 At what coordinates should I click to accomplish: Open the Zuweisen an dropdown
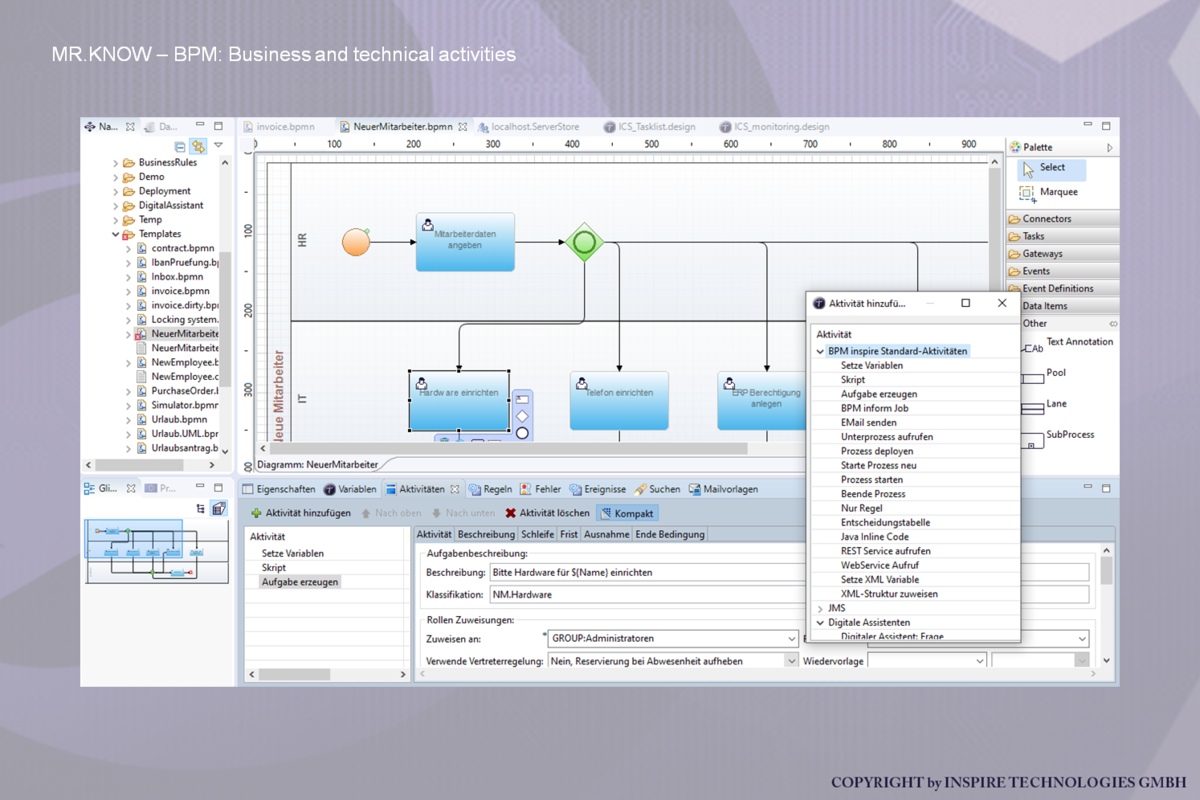(792, 638)
